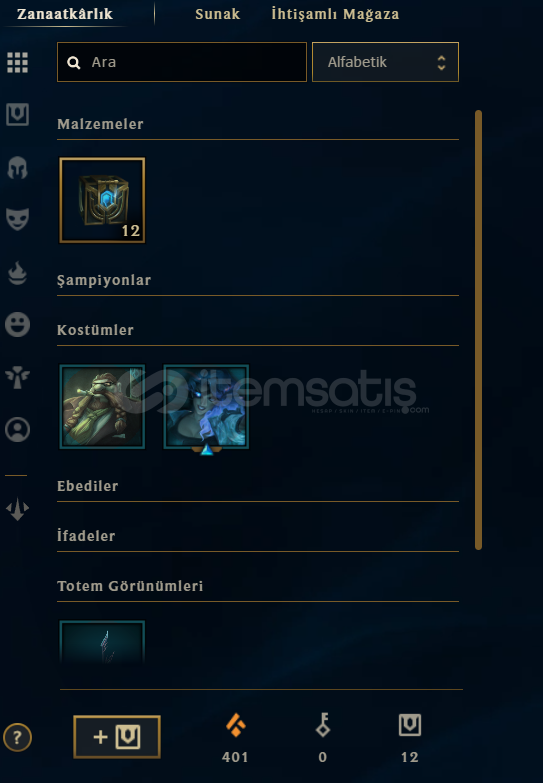Filter loot by chests icon in sidebar
Image resolution: width=543 pixels, height=783 pixels.
click(x=17, y=114)
